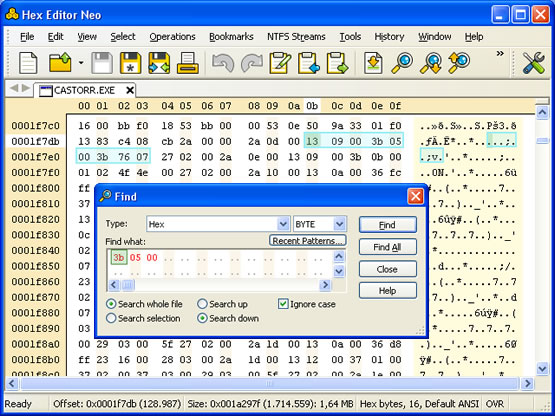Viewport: 555px width, 416px height.
Task: Click the Print icon
Action: 188,63
